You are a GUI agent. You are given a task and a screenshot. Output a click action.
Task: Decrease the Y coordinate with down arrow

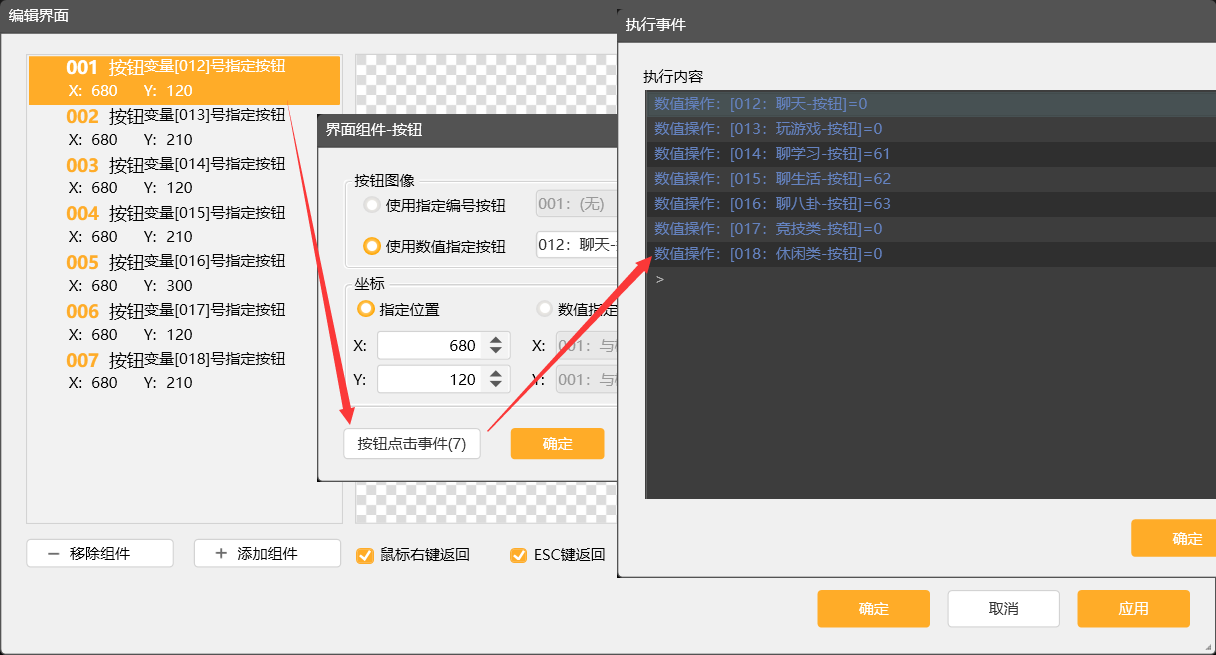[x=496, y=386]
